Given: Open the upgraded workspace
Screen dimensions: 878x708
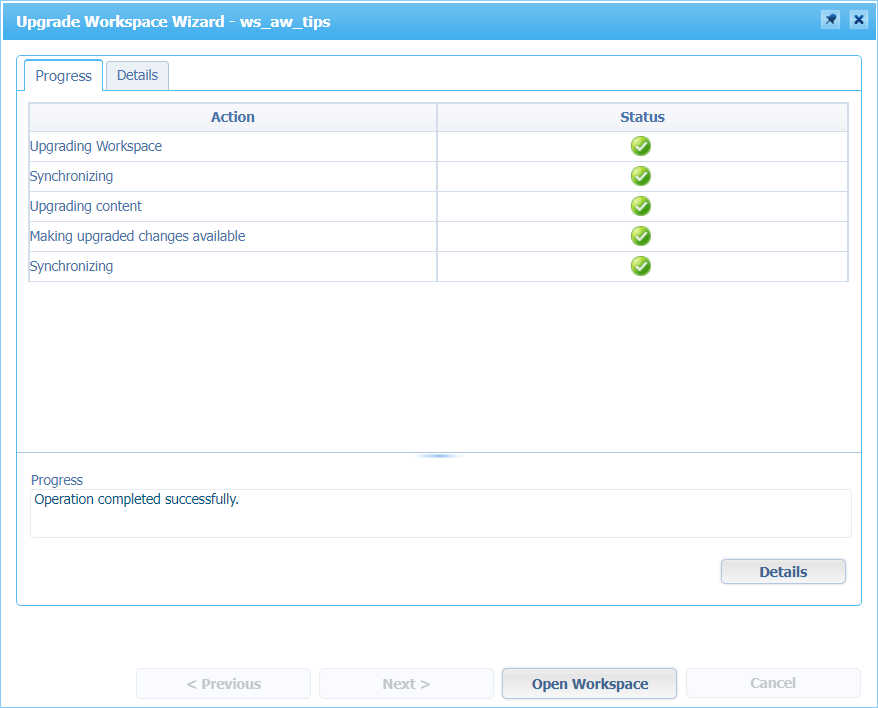Looking at the screenshot, I should click(589, 684).
